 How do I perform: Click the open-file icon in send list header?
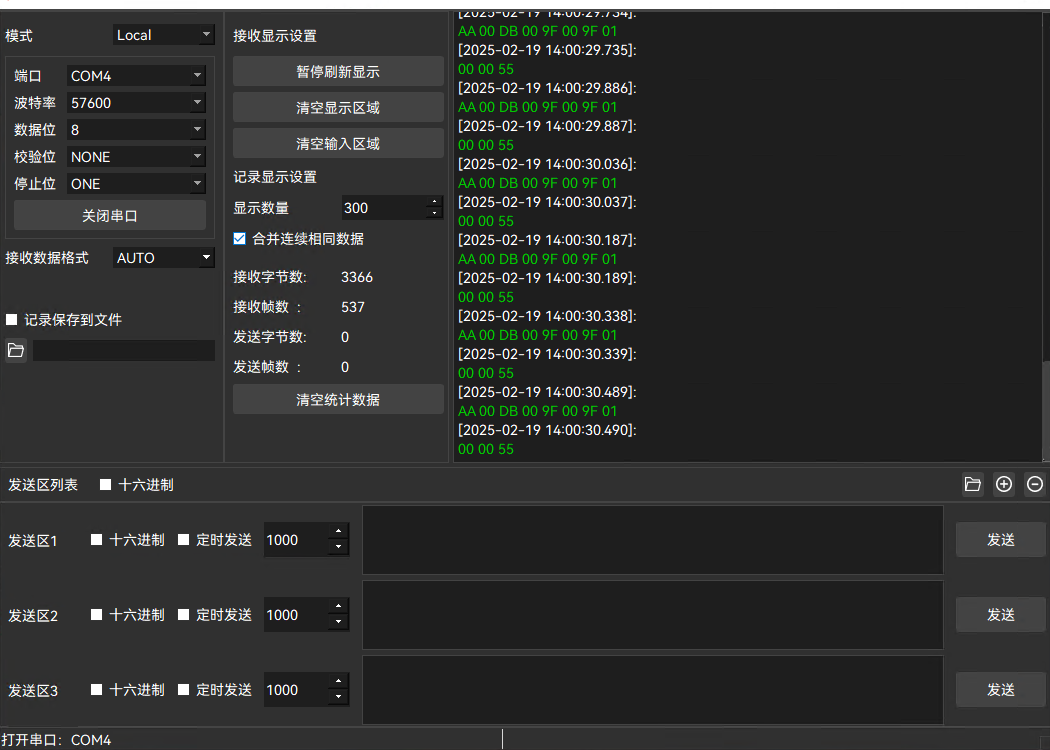(x=972, y=485)
